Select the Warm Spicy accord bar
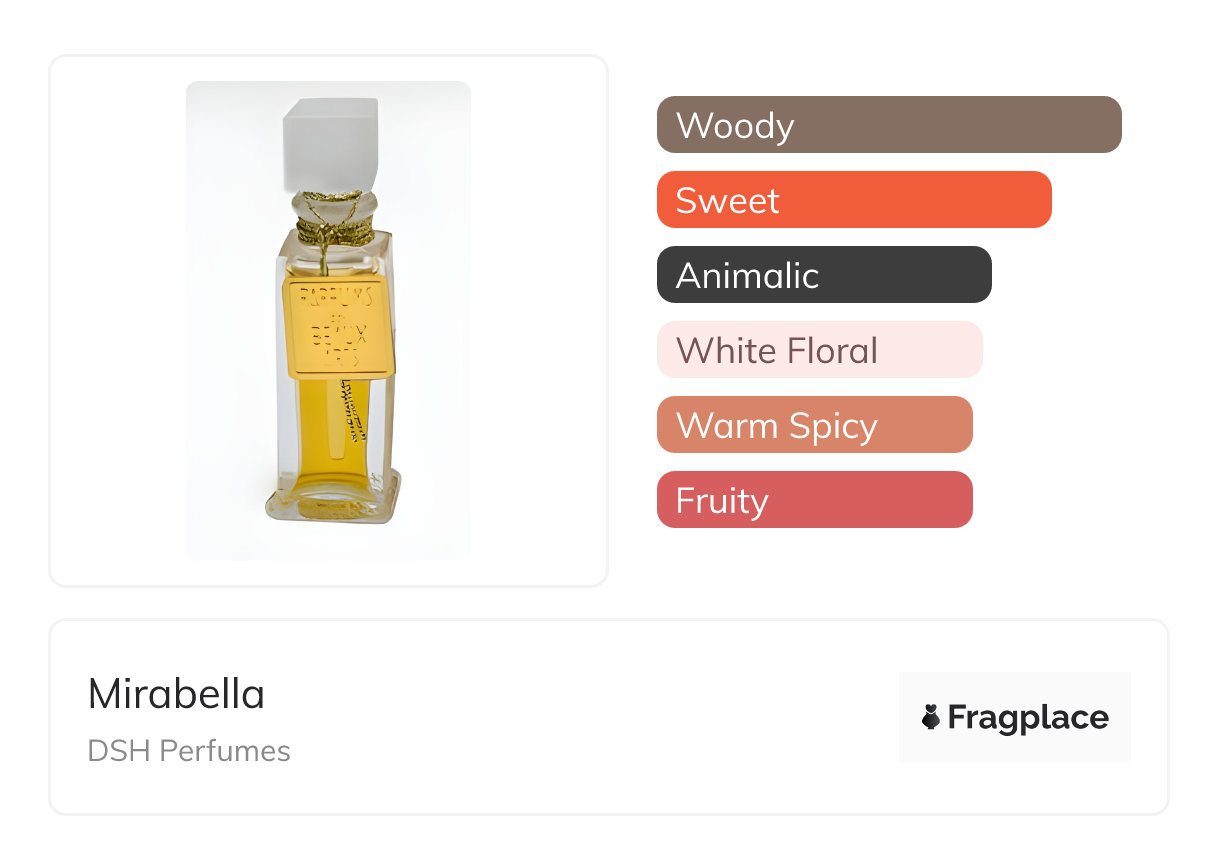1218x864 pixels. [x=814, y=425]
